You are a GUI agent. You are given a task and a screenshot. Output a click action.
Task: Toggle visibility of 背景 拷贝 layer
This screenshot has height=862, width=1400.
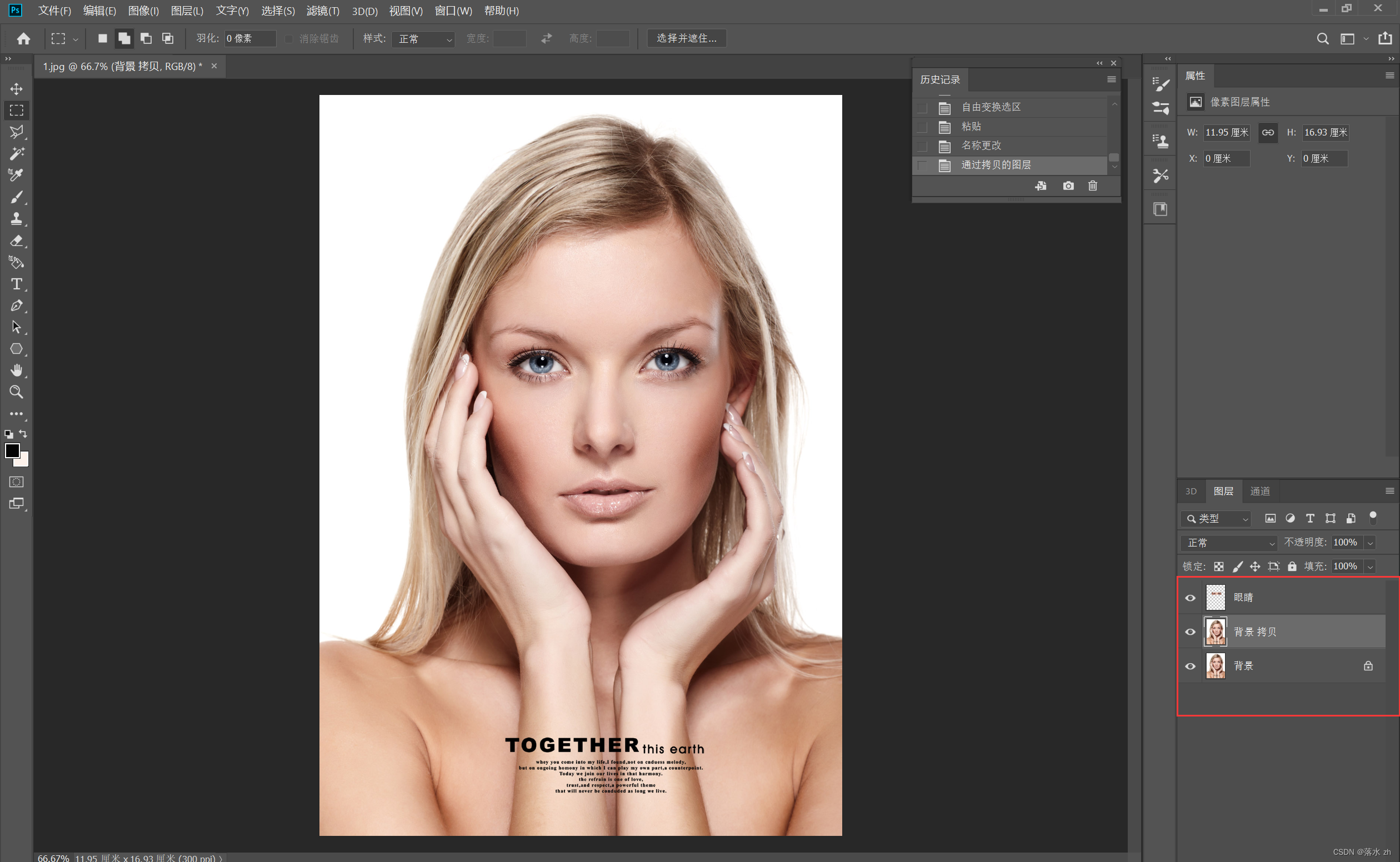[x=1190, y=632]
